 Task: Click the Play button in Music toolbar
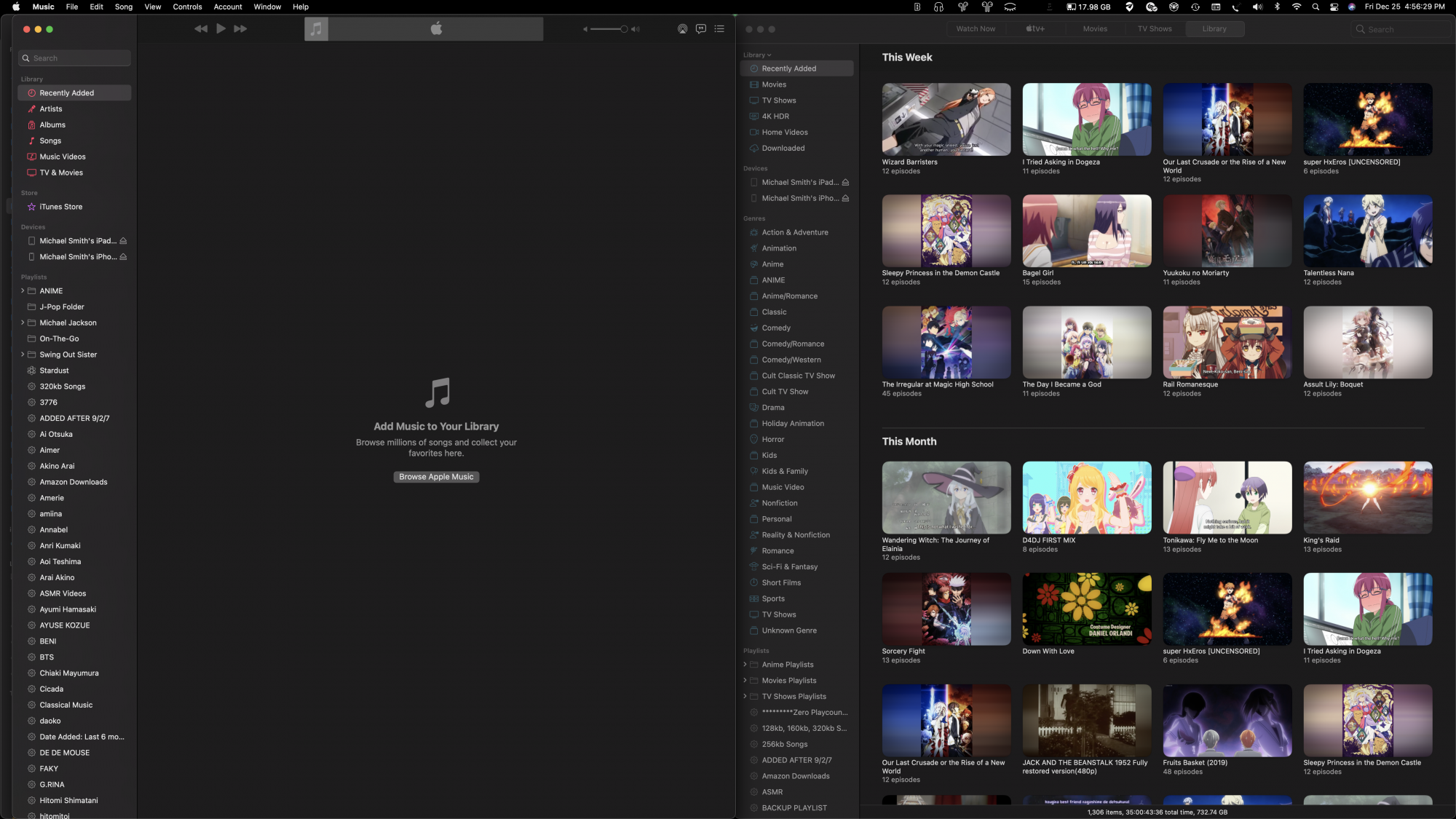221,29
